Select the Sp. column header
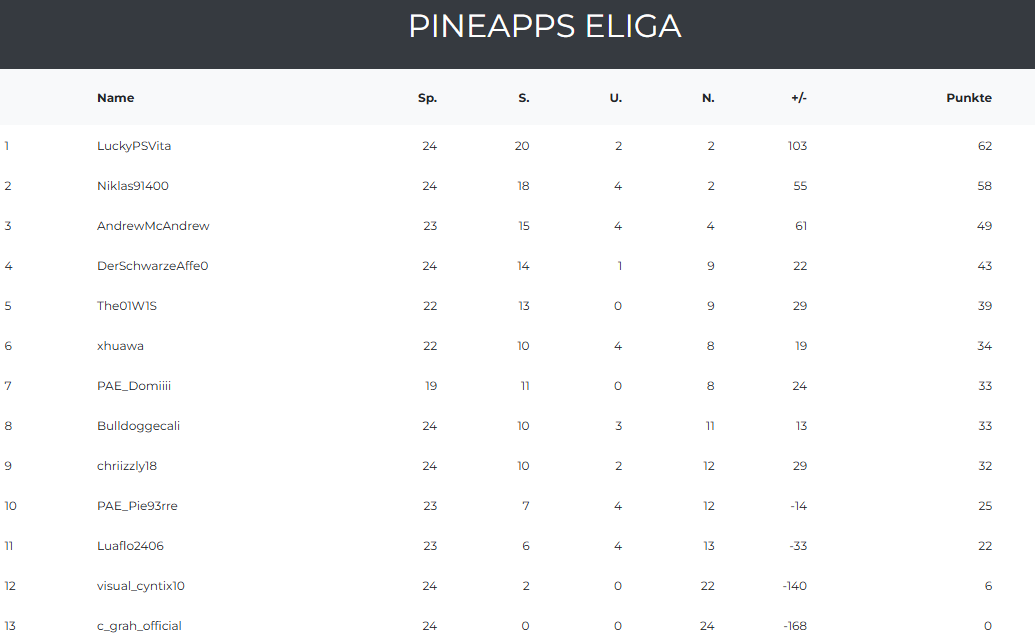Image resolution: width=1035 pixels, height=642 pixels. [427, 98]
